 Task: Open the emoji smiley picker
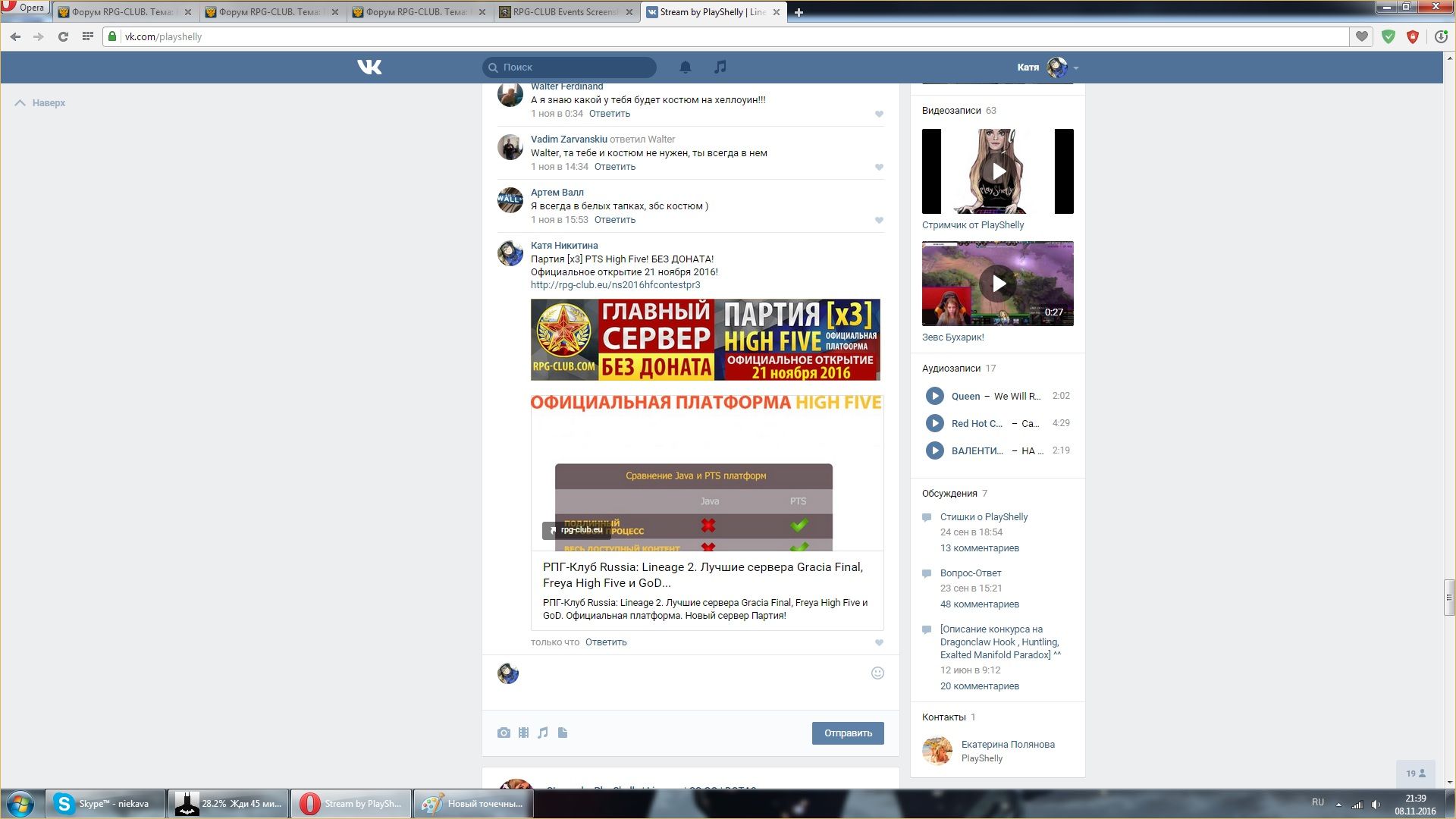click(877, 673)
